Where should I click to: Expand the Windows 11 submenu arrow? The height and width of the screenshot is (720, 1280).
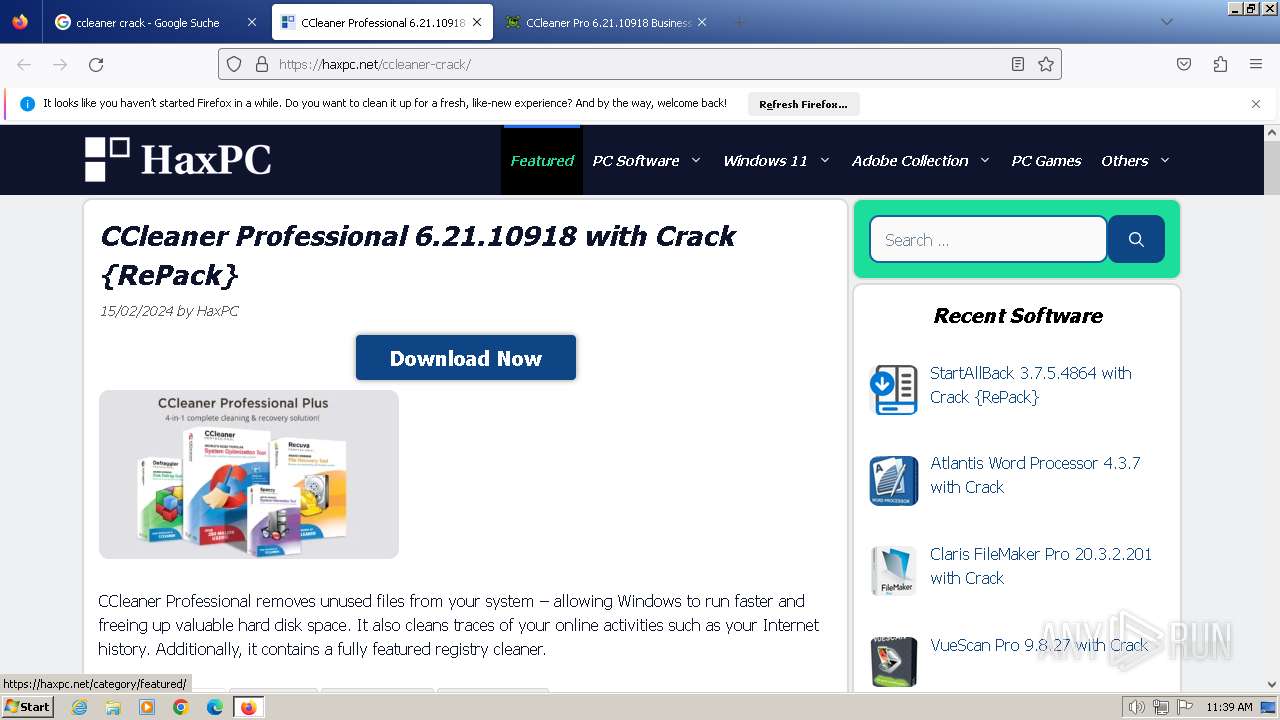[825, 160]
